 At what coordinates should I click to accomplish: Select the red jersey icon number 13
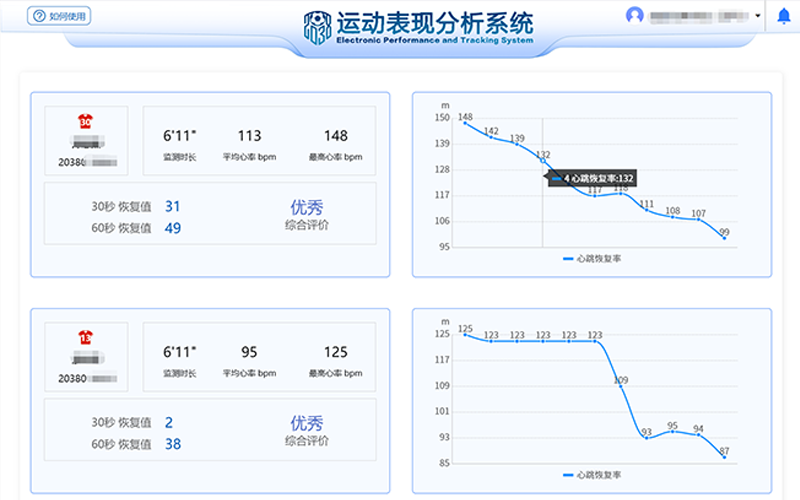pos(85,338)
